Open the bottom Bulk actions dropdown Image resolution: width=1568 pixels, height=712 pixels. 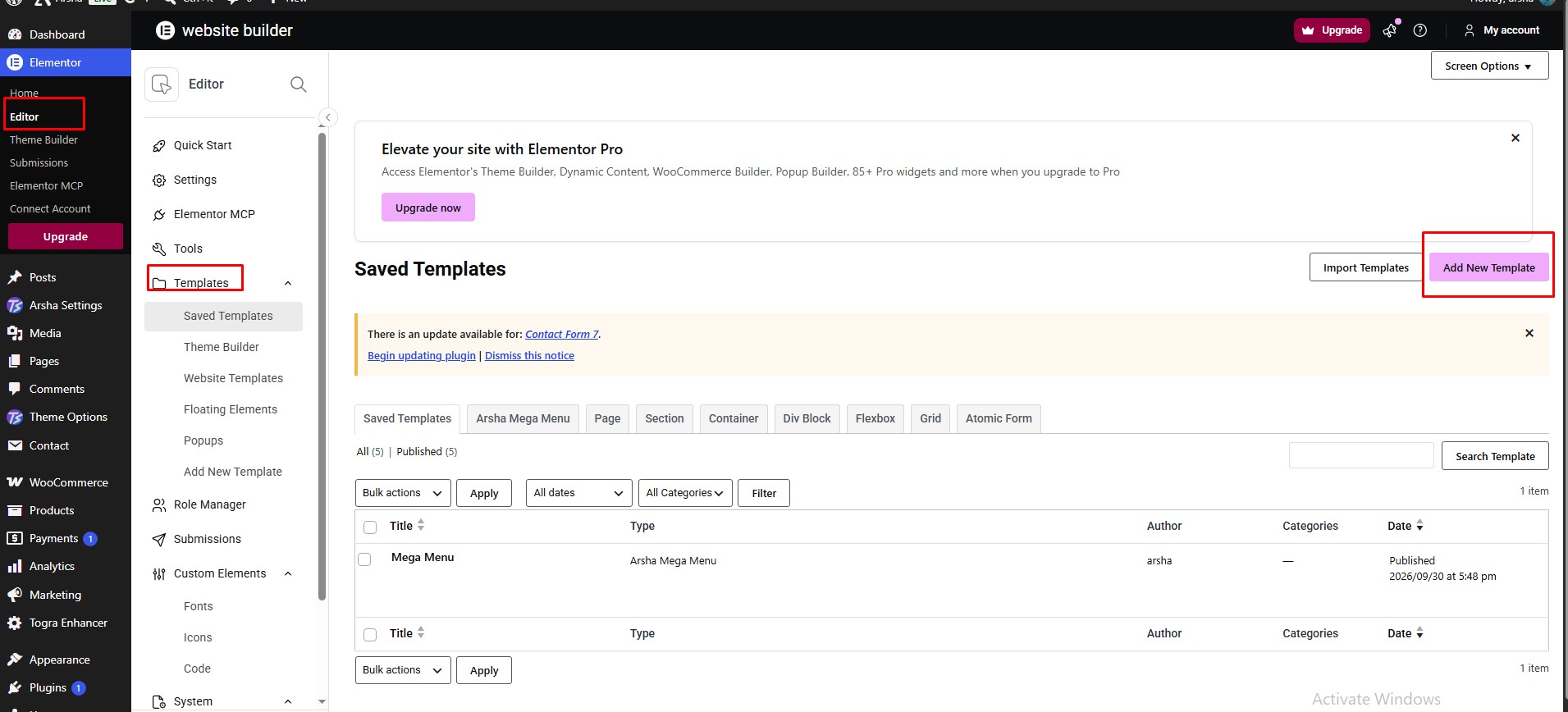pos(403,670)
